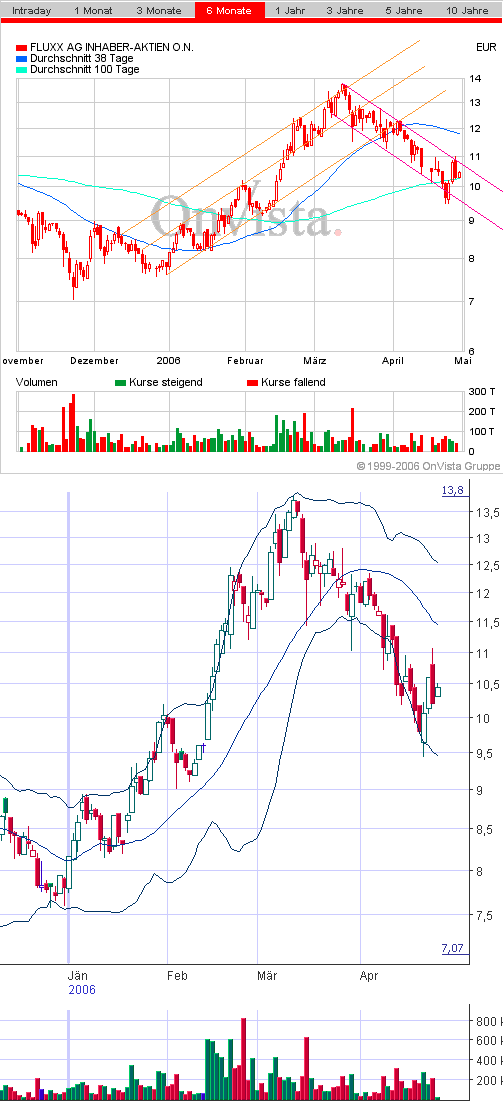Select the active 6 Monate tab
The width and height of the screenshot is (503, 1101).
230,11
